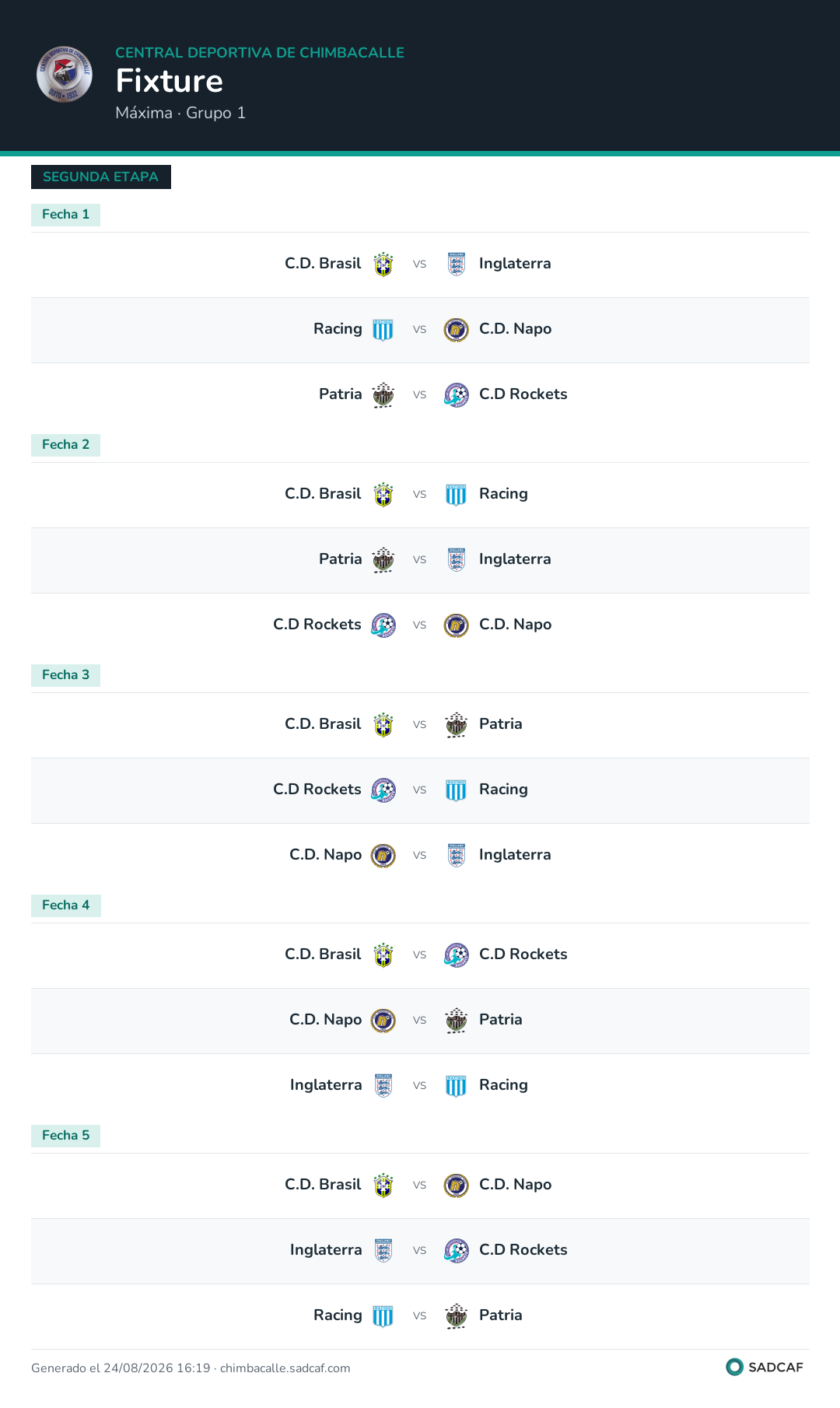
Task: Select the SEGUNDA ETAPA stage label
Action: pyautogui.click(x=101, y=177)
